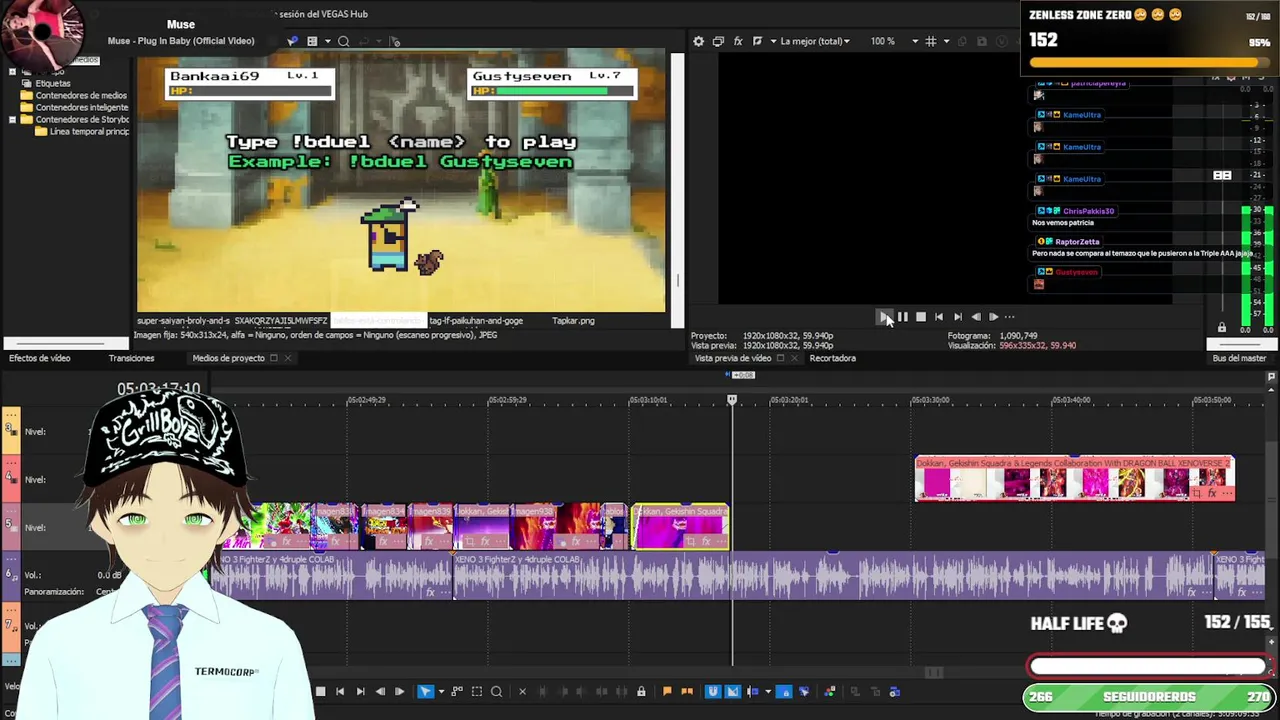
Task: Switch to Recortadora tab
Action: point(832,358)
